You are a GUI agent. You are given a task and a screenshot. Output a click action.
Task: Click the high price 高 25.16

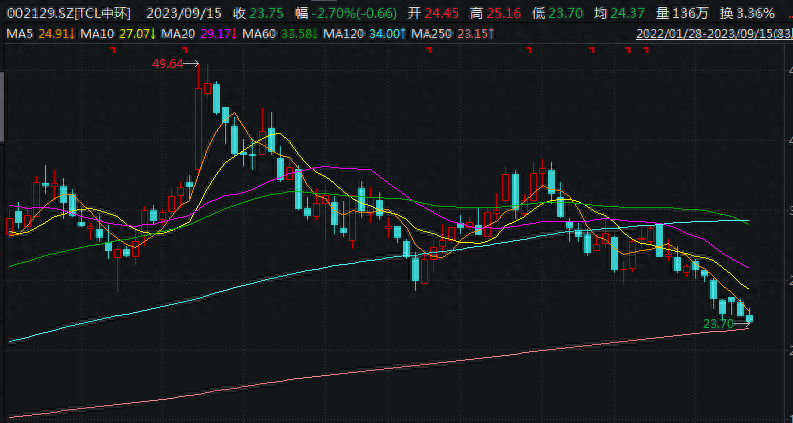click(x=496, y=13)
